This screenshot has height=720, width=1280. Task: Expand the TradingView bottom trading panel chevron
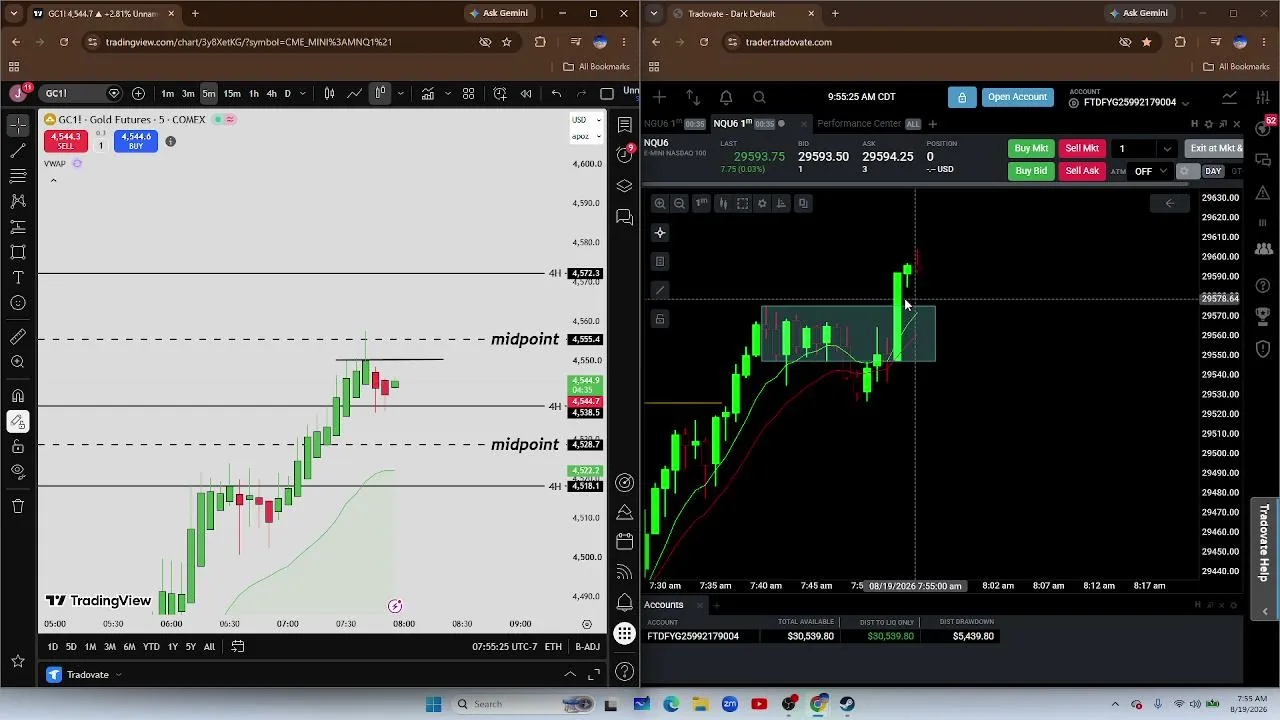[570, 675]
